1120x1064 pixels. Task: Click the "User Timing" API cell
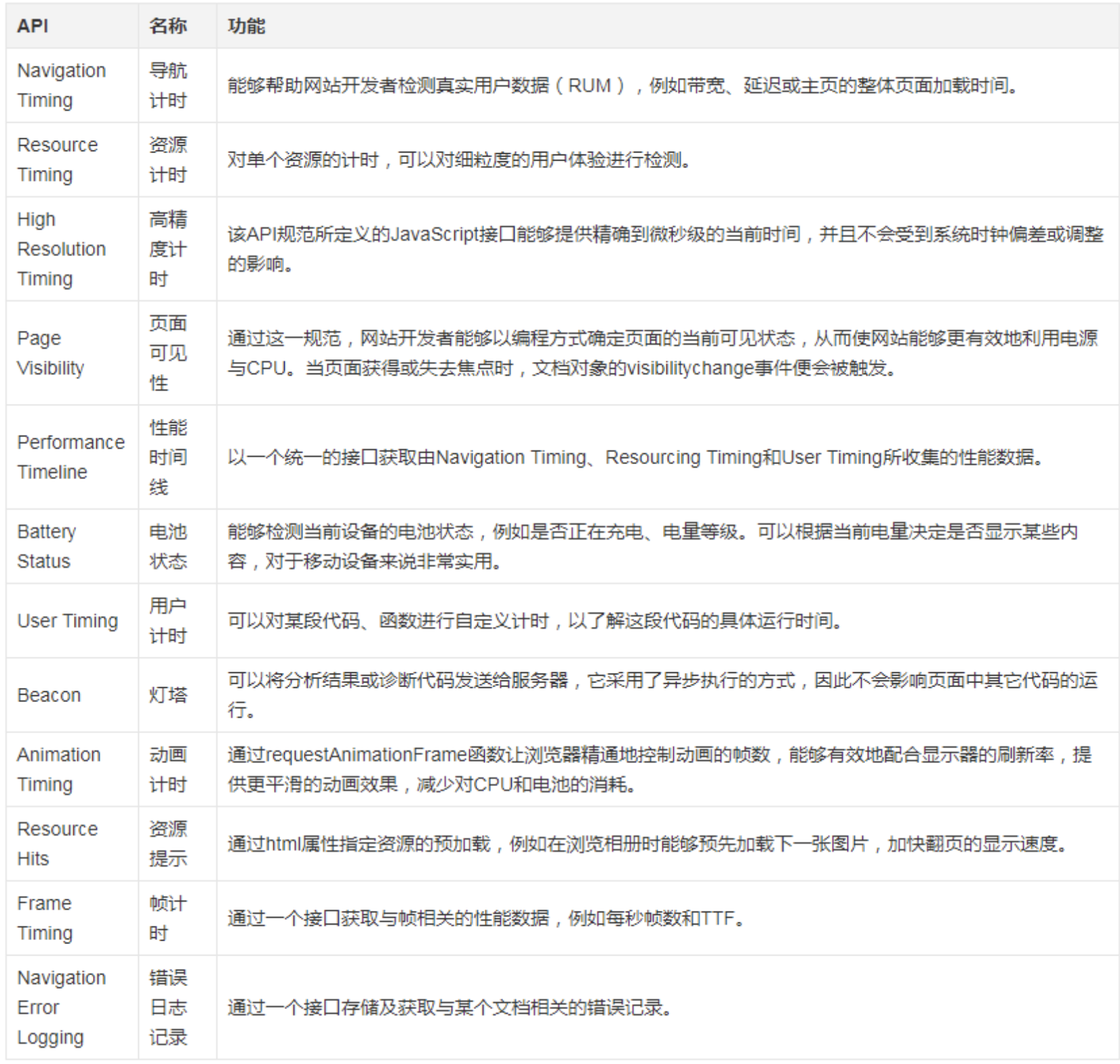point(67,621)
